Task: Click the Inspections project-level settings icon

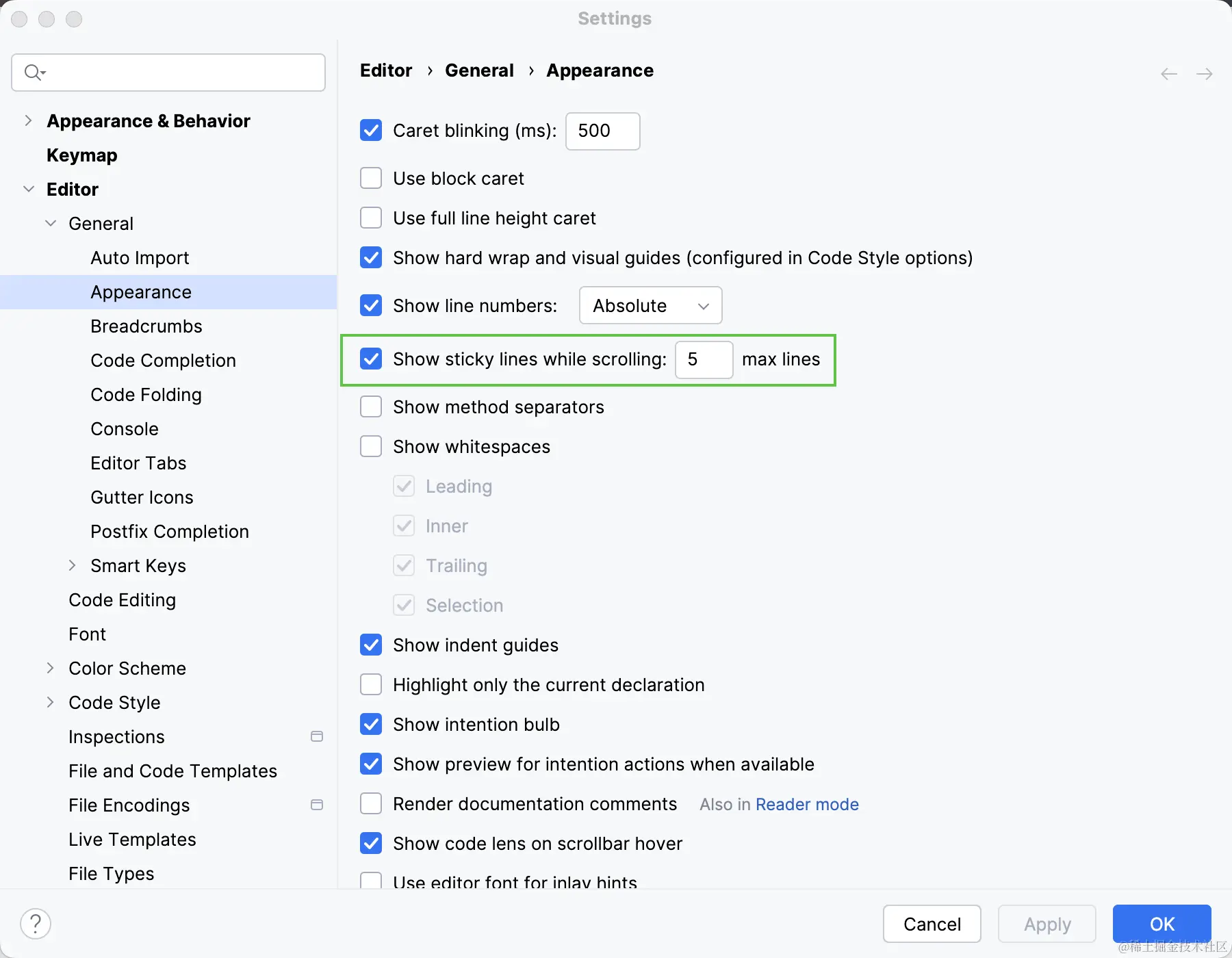Action: [317, 736]
